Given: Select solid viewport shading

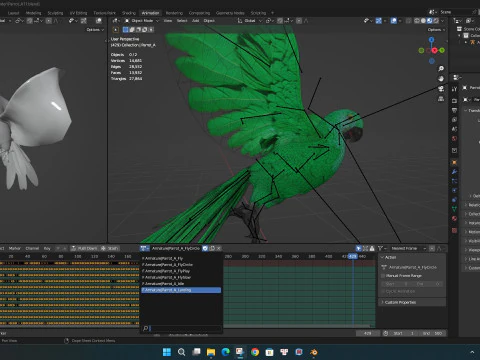Looking at the screenshot, I should click(x=423, y=21).
